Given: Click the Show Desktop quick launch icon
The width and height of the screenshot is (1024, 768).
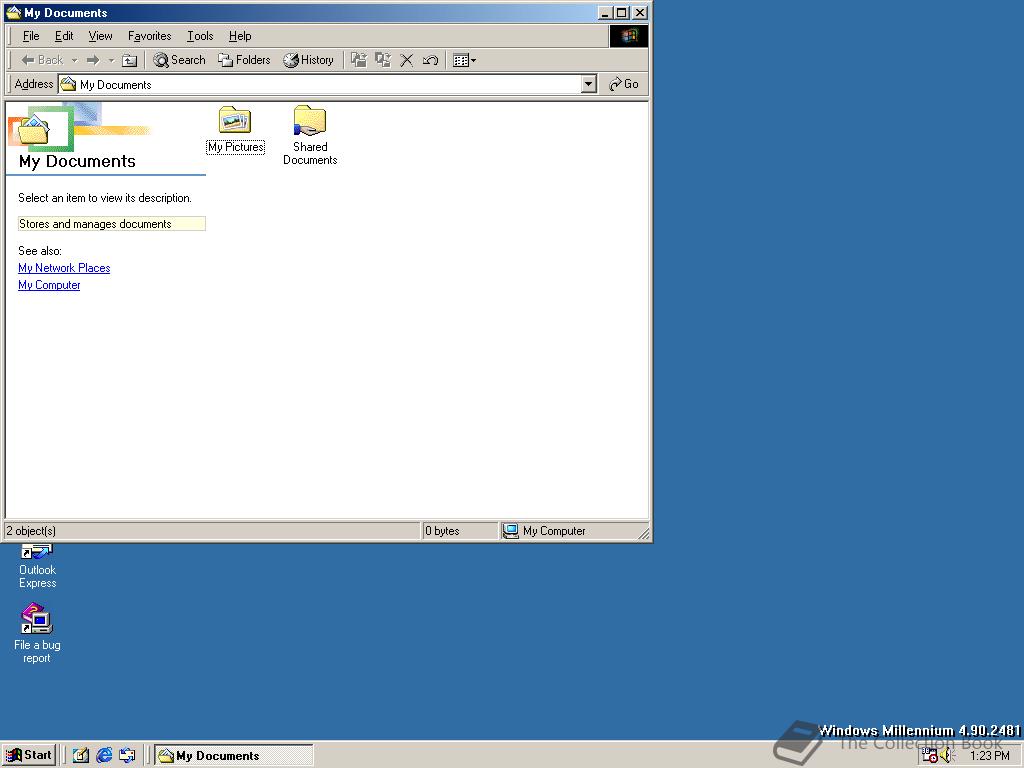Looking at the screenshot, I should 80,756.
